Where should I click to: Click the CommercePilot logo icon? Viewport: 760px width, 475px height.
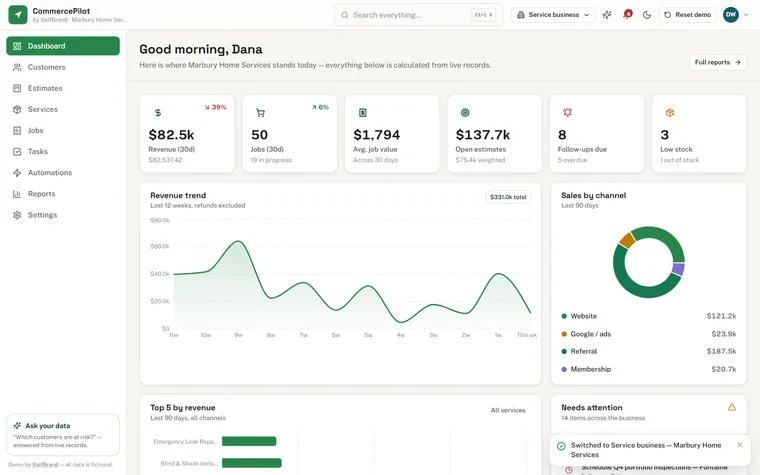[17, 15]
